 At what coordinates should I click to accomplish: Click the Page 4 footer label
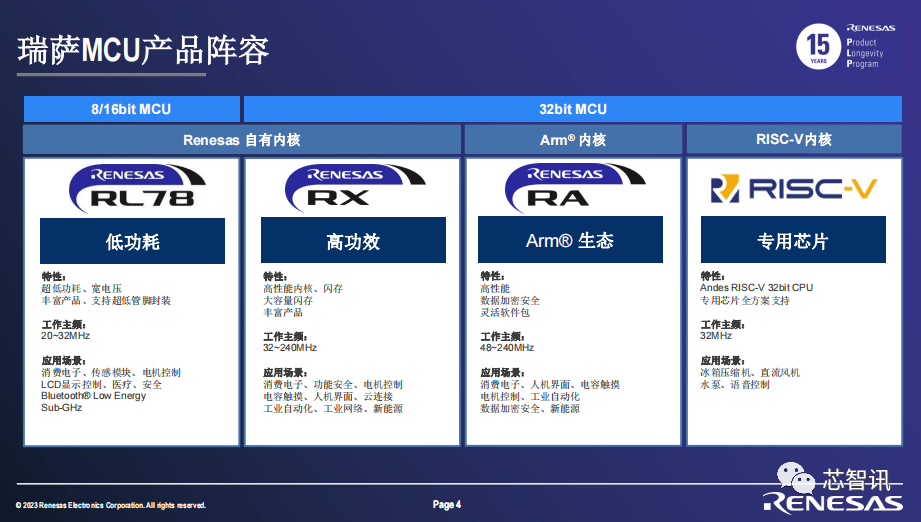click(x=447, y=504)
